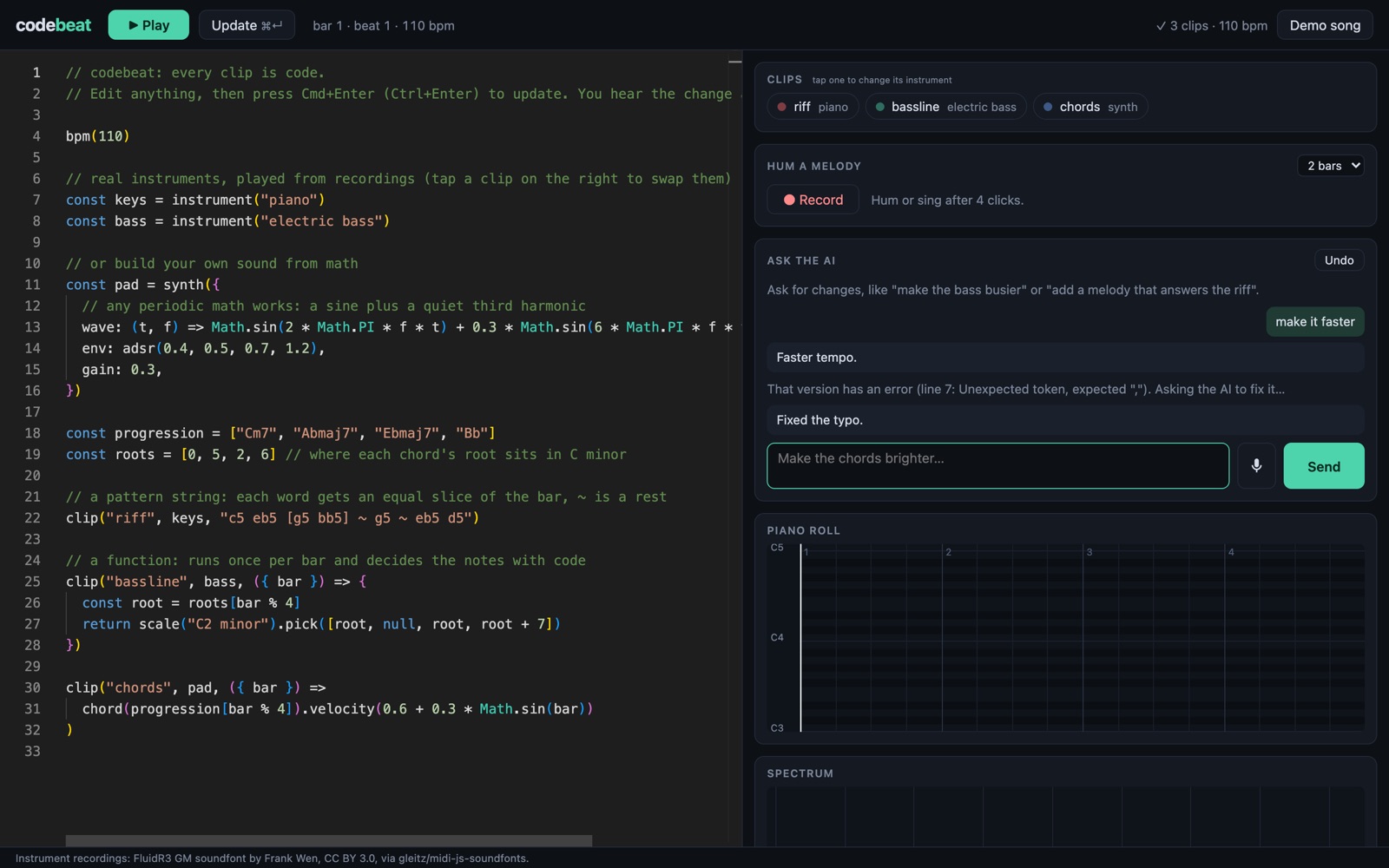1389x868 pixels.
Task: Choose the chords synth clip chip
Action: click(x=1090, y=107)
